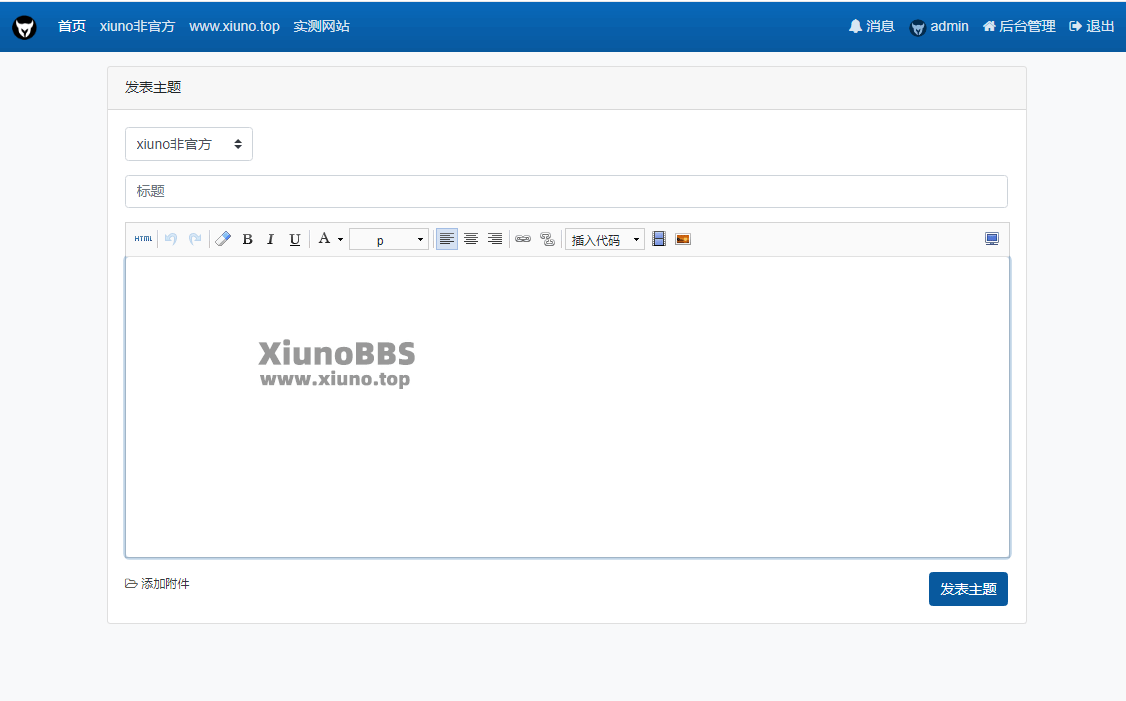Toggle bold formatting
This screenshot has width=1126, height=701.
click(247, 239)
